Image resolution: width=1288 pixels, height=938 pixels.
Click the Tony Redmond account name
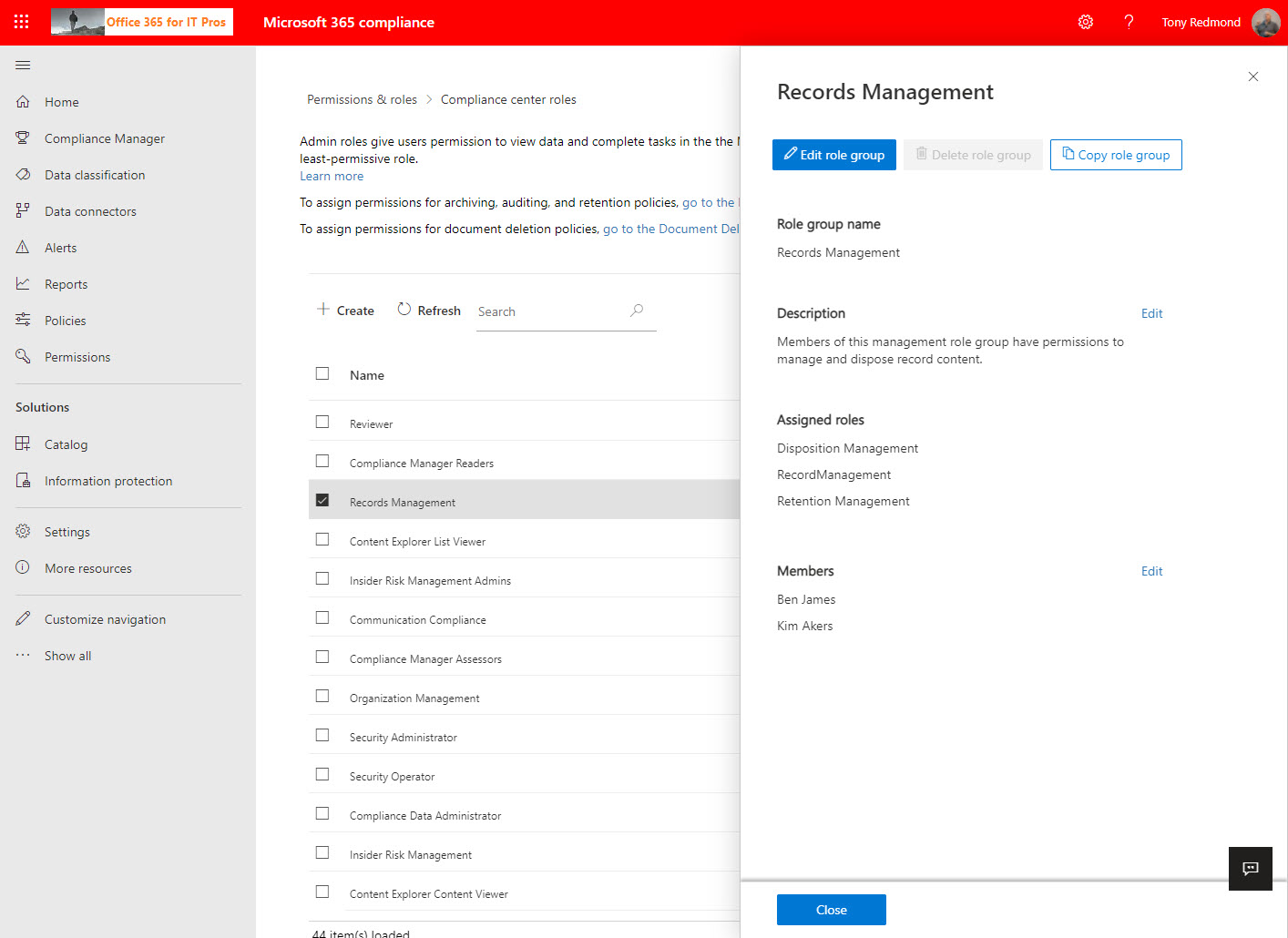(1201, 22)
